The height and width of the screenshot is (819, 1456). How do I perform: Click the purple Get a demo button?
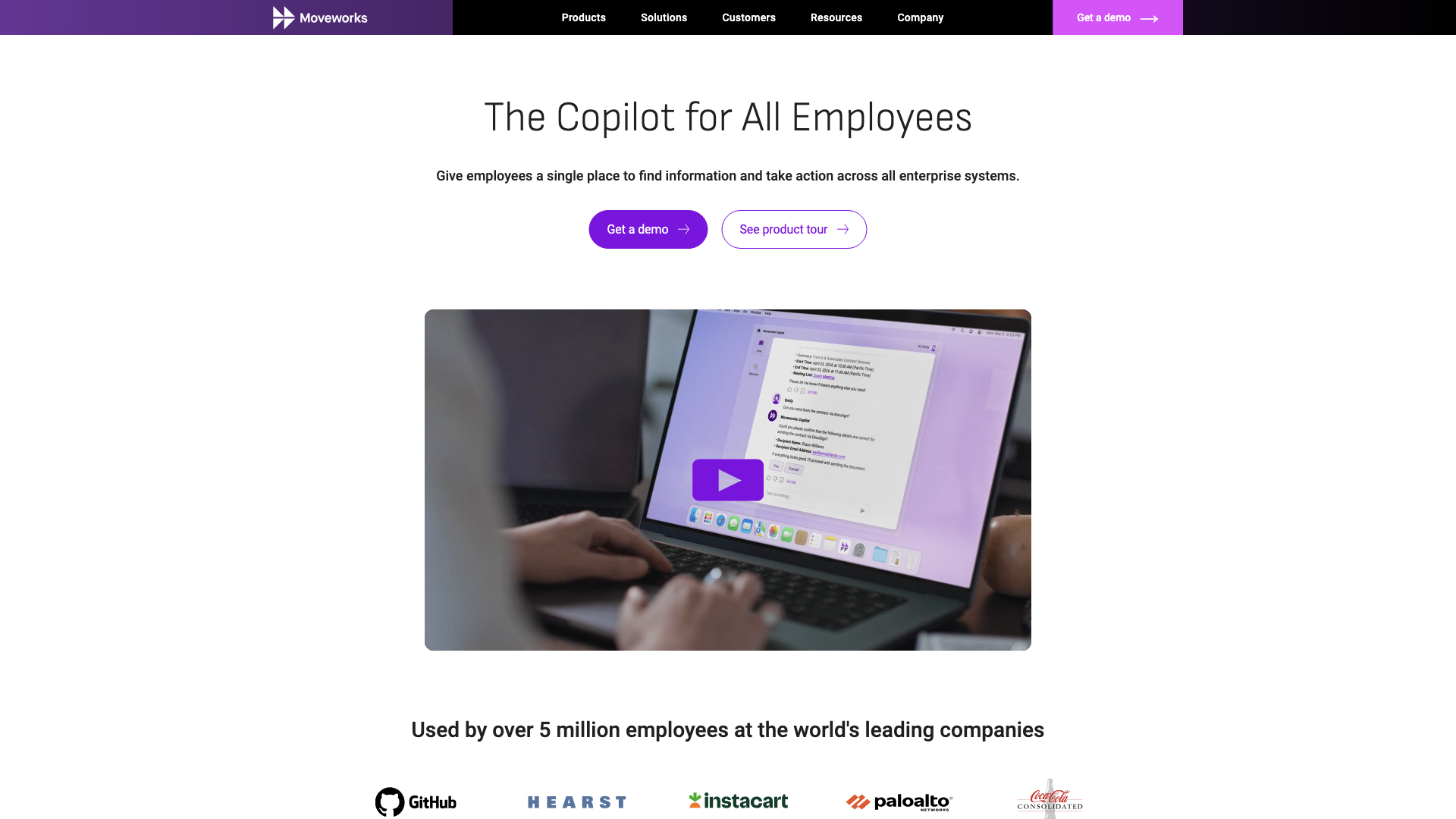[x=648, y=229]
